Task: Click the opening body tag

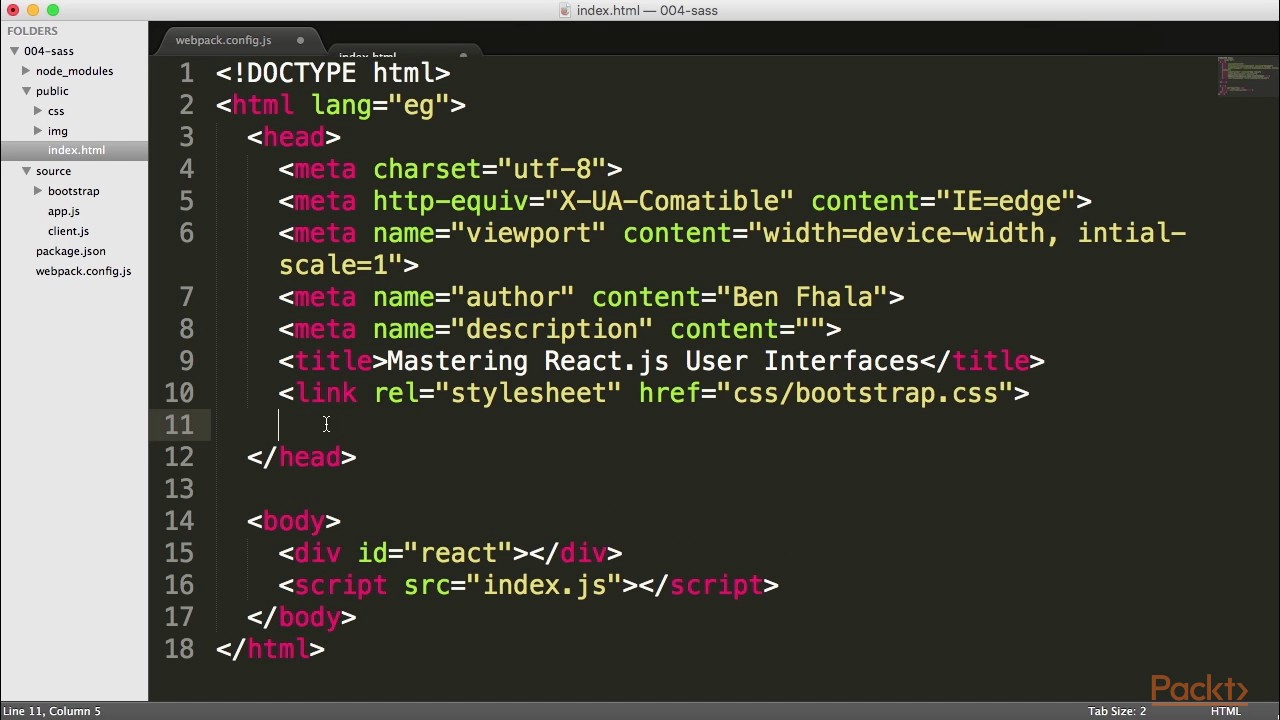Action: click(x=294, y=521)
